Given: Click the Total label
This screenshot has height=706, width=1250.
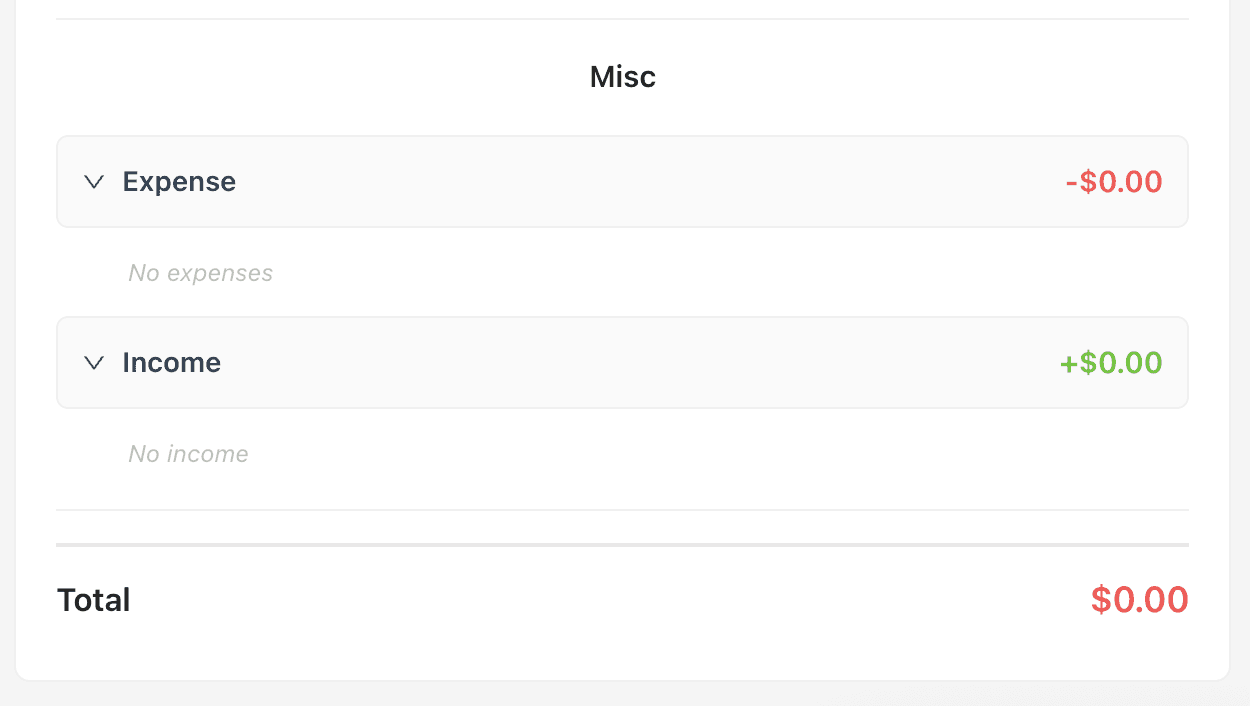Looking at the screenshot, I should coord(94,600).
